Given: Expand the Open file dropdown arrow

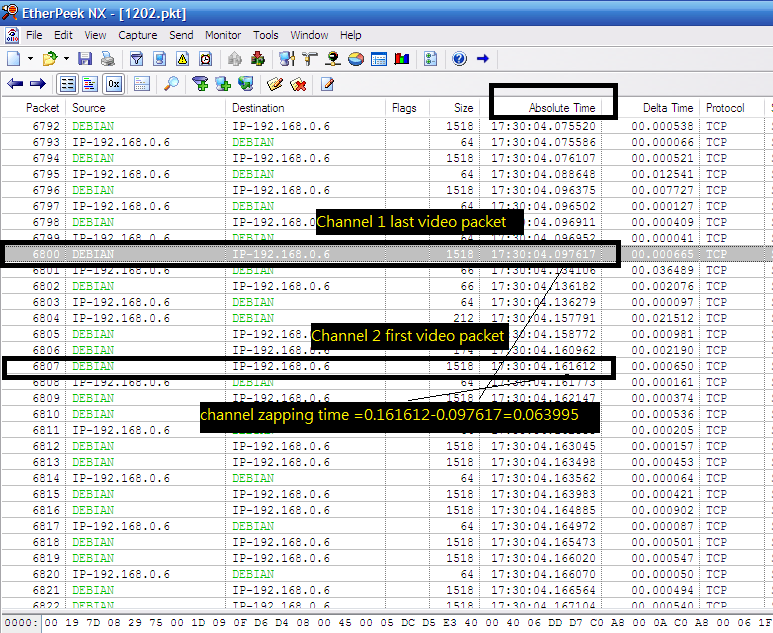Looking at the screenshot, I should 67,59.
